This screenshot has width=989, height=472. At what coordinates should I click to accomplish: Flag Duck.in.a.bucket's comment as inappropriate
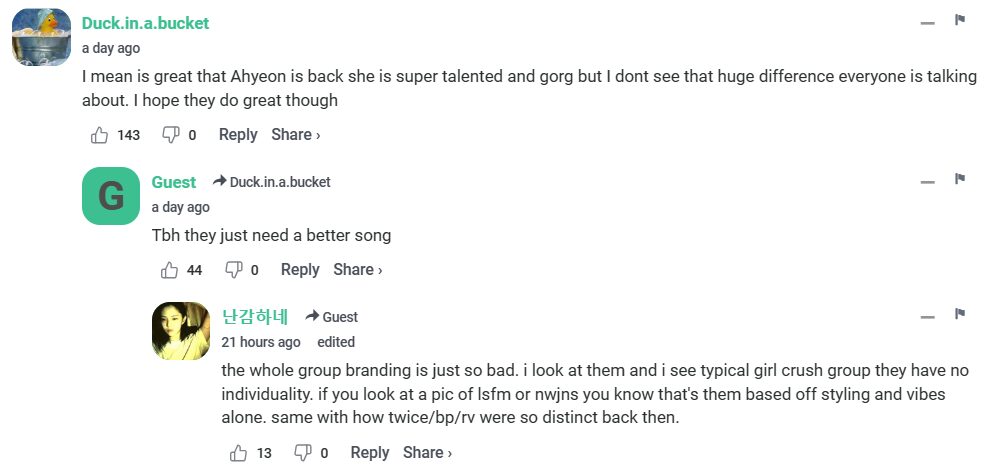pos(959,20)
